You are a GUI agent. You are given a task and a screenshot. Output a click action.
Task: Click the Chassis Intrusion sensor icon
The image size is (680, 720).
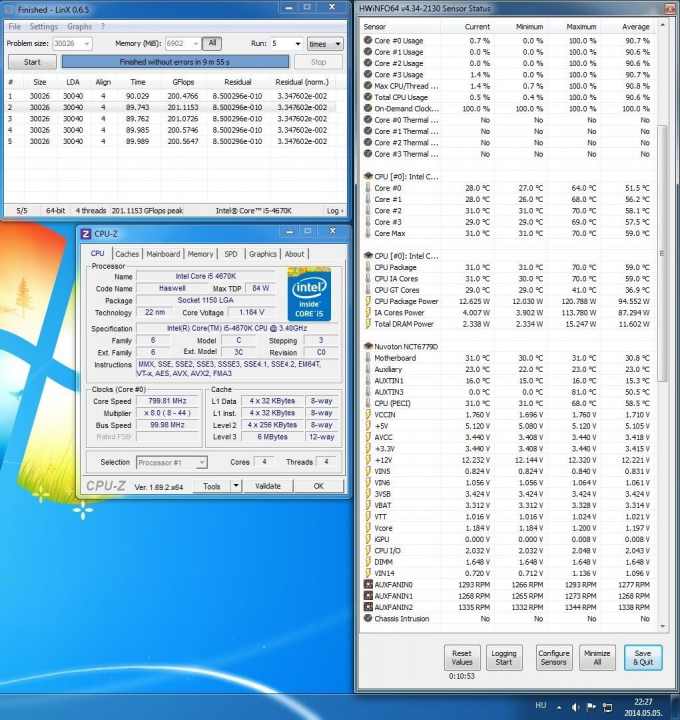(x=368, y=618)
